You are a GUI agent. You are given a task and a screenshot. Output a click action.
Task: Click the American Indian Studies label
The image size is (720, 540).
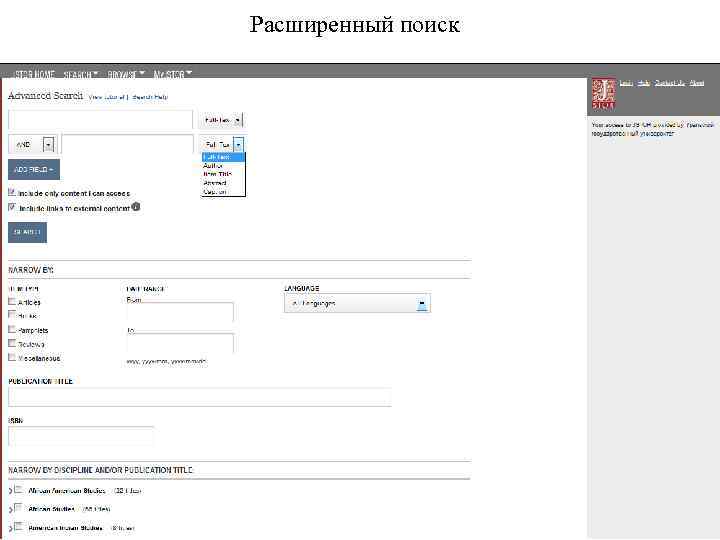tap(65, 528)
